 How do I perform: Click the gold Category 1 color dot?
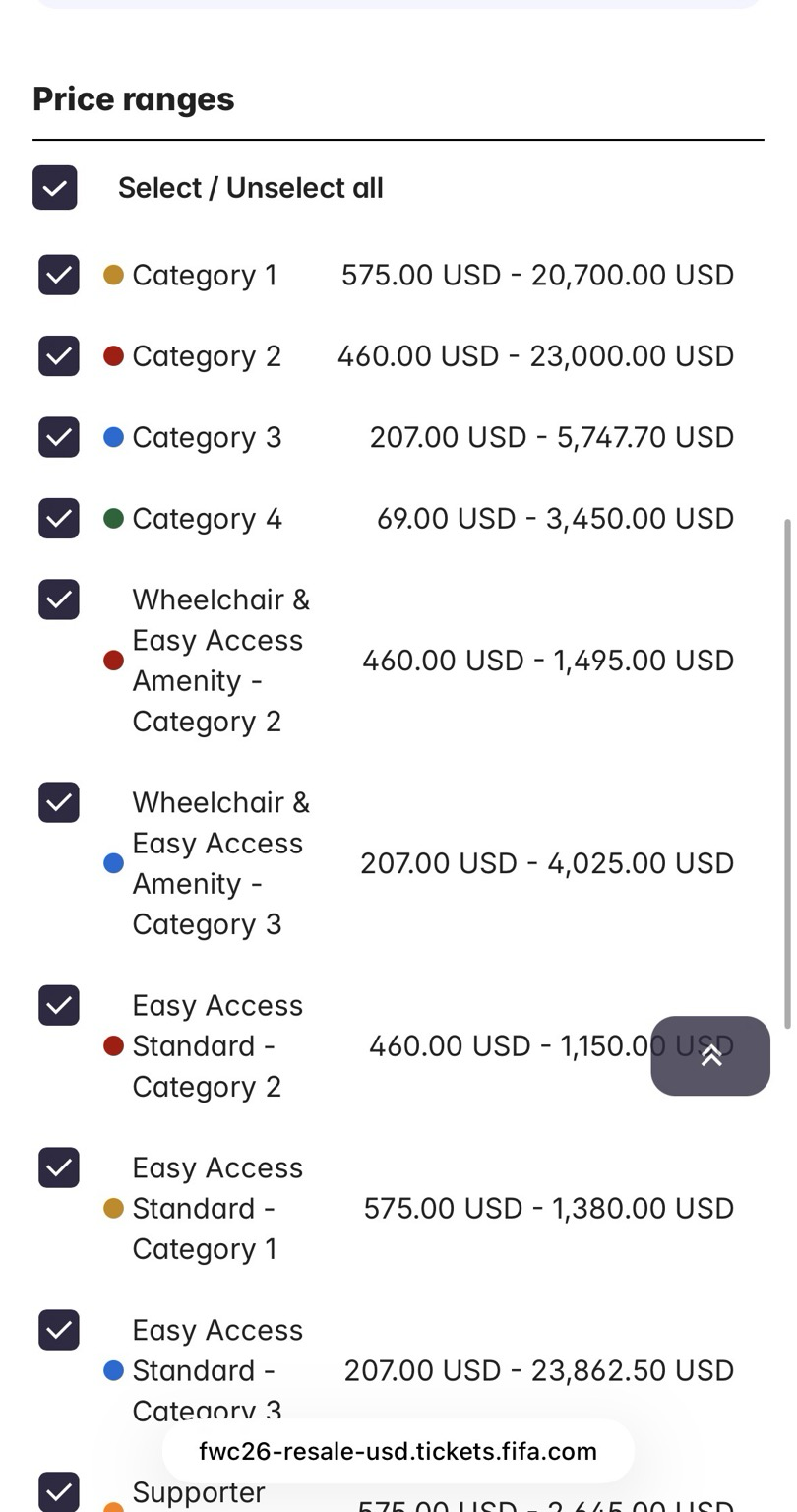point(113,275)
